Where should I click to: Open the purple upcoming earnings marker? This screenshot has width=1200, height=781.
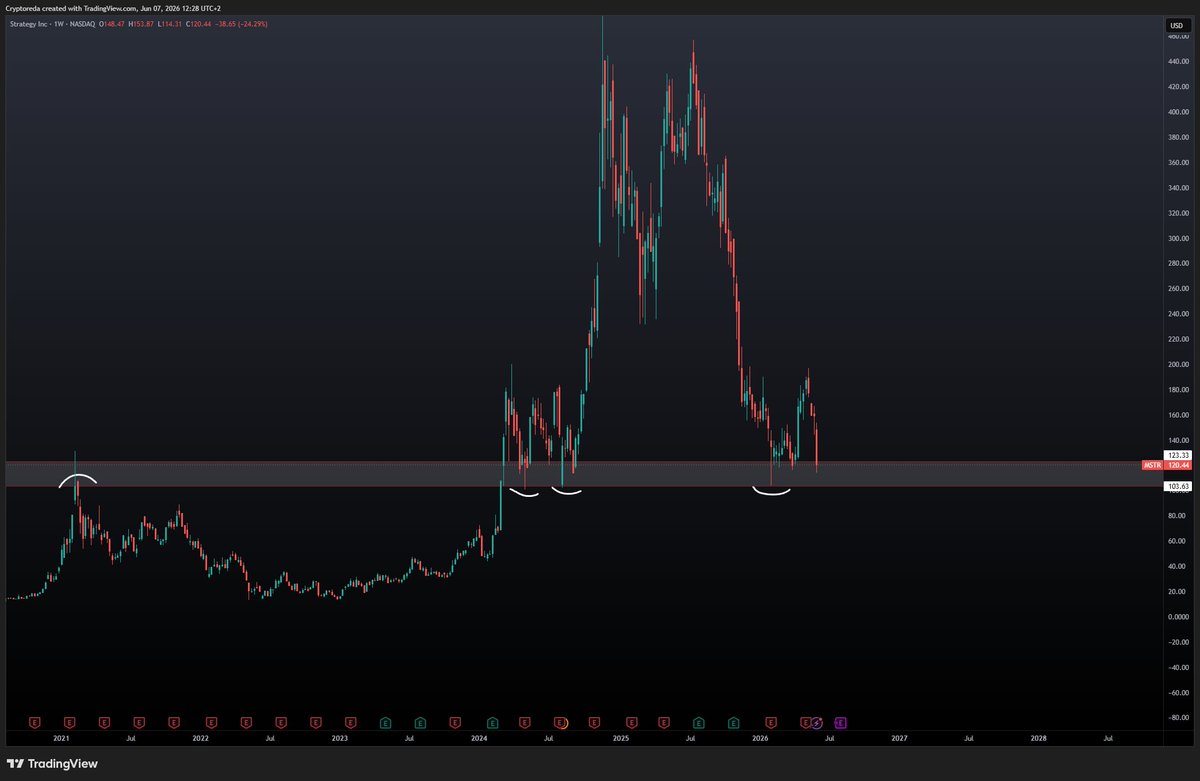coord(840,721)
